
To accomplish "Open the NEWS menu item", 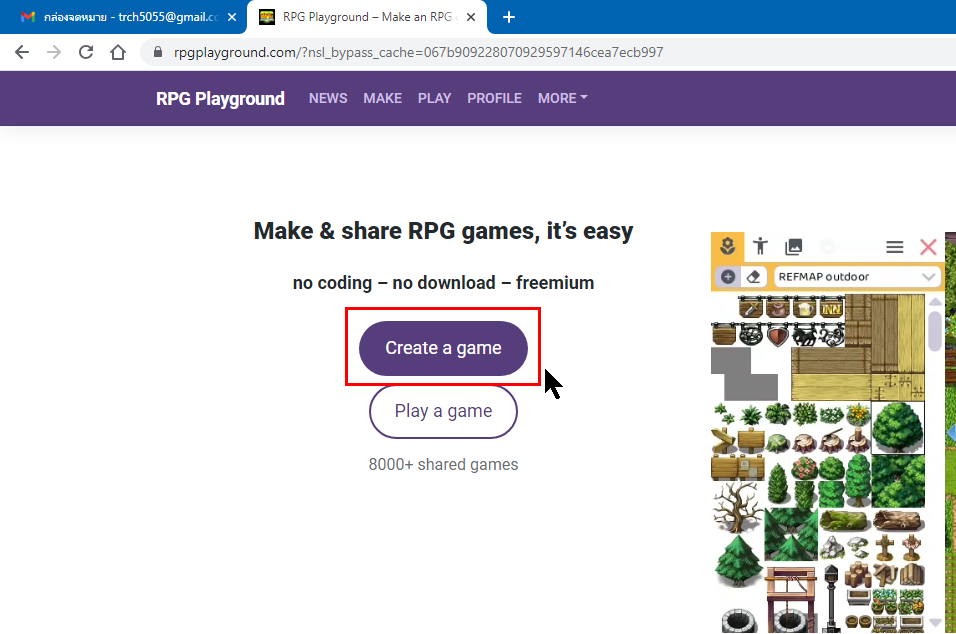I will pos(328,98).
